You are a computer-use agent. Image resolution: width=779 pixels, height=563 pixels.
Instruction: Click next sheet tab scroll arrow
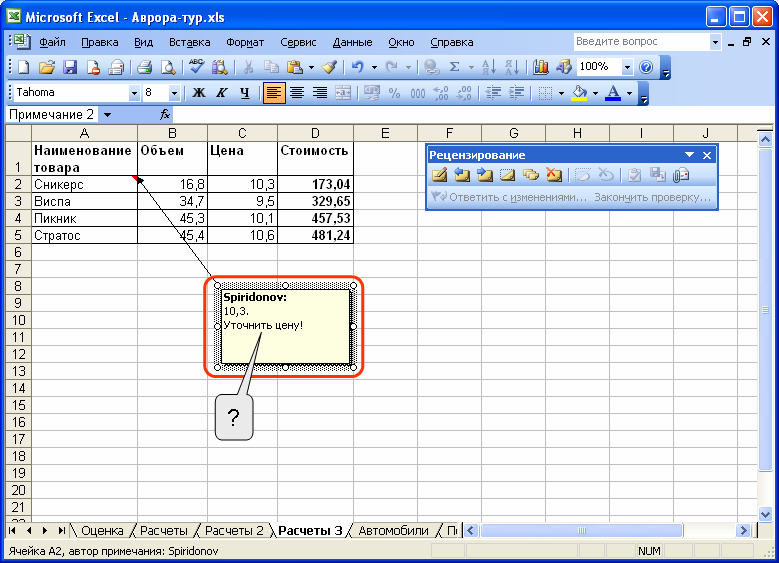coord(45,531)
